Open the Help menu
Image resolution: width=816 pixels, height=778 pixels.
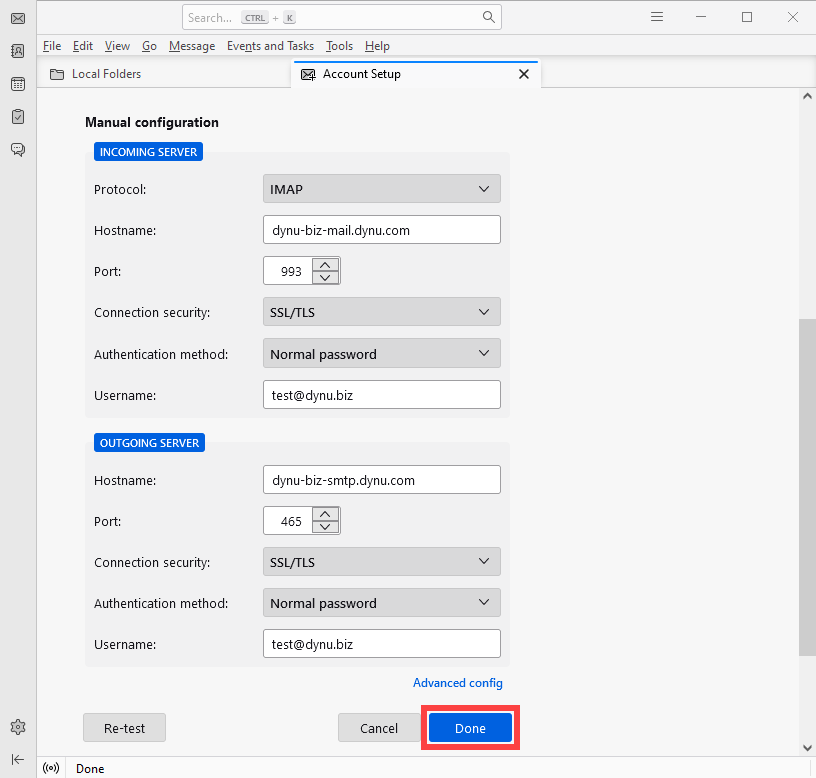pyautogui.click(x=377, y=46)
